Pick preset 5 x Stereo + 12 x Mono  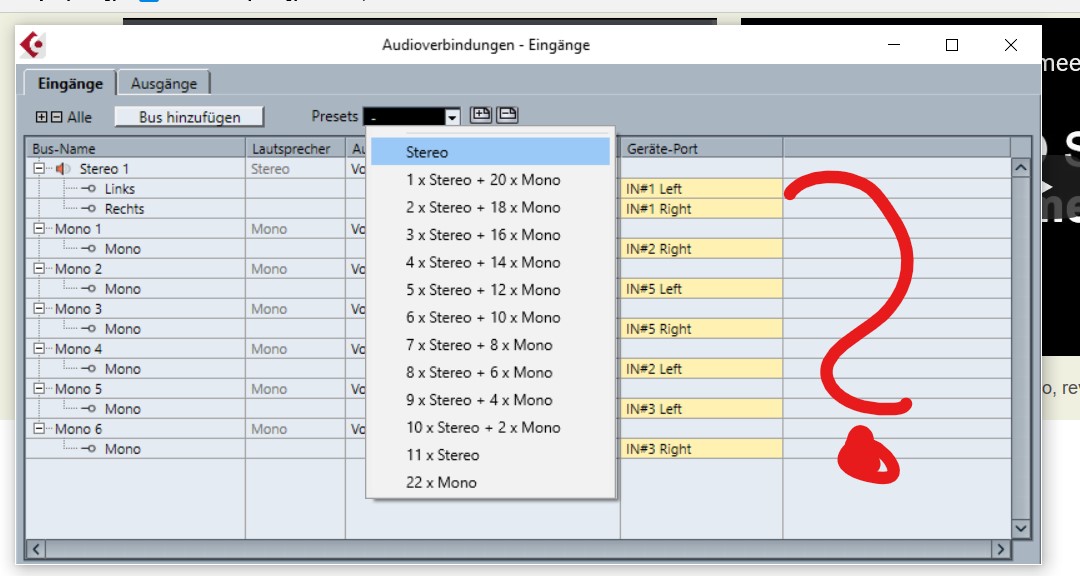pos(483,290)
